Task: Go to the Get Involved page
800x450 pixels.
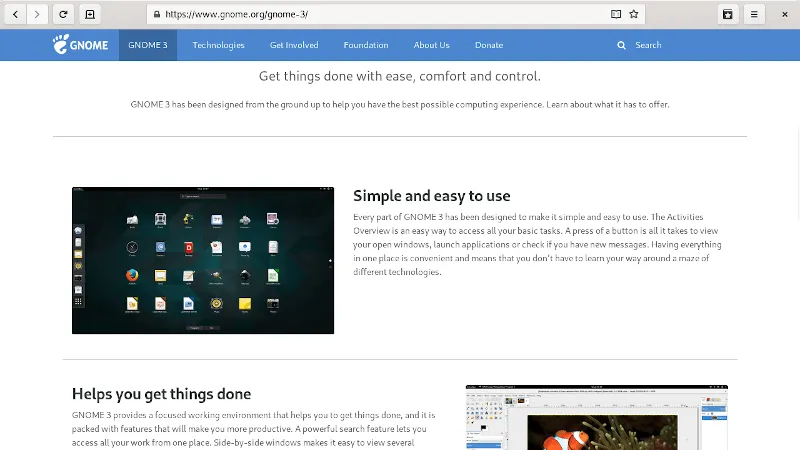Action: (294, 45)
